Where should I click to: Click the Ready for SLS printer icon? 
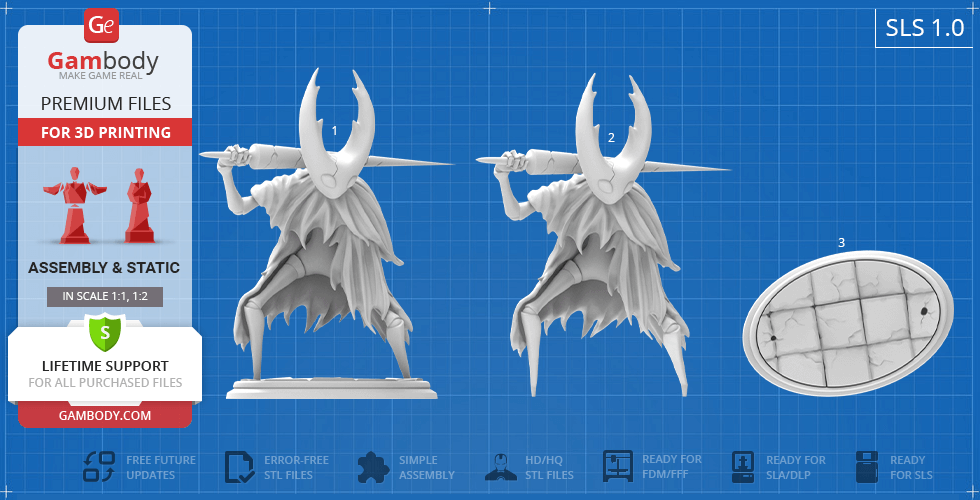[869, 467]
